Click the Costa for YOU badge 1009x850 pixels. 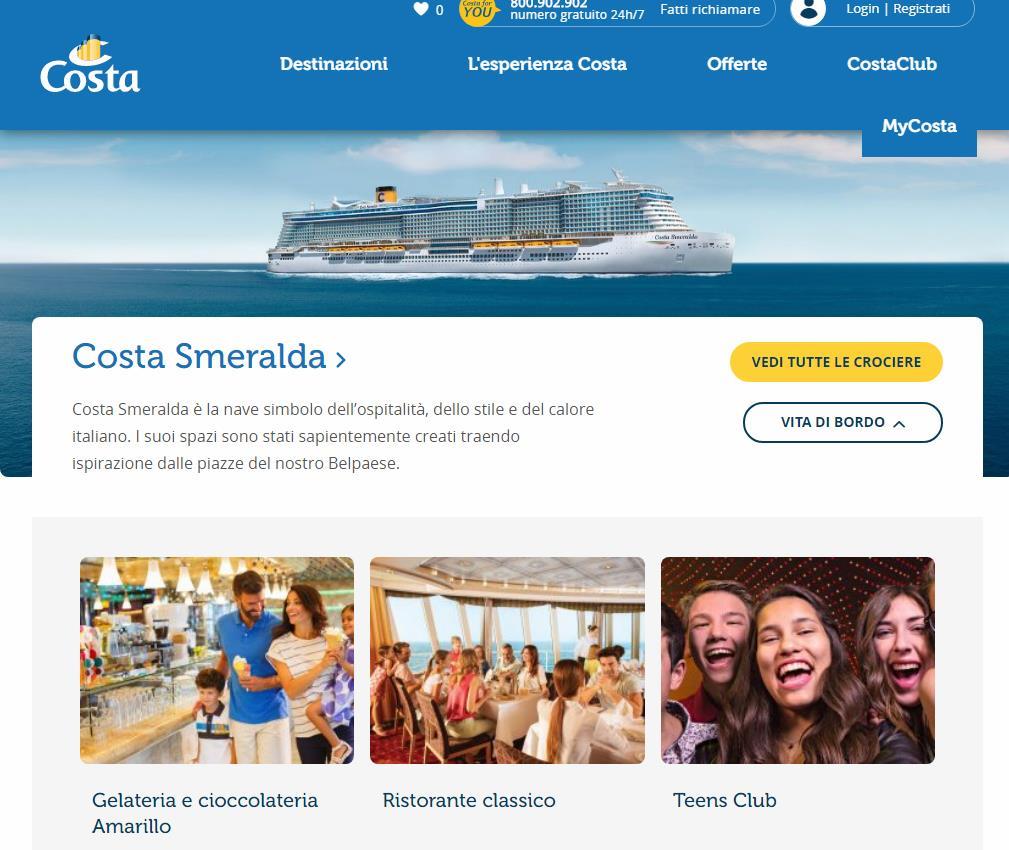point(479,11)
